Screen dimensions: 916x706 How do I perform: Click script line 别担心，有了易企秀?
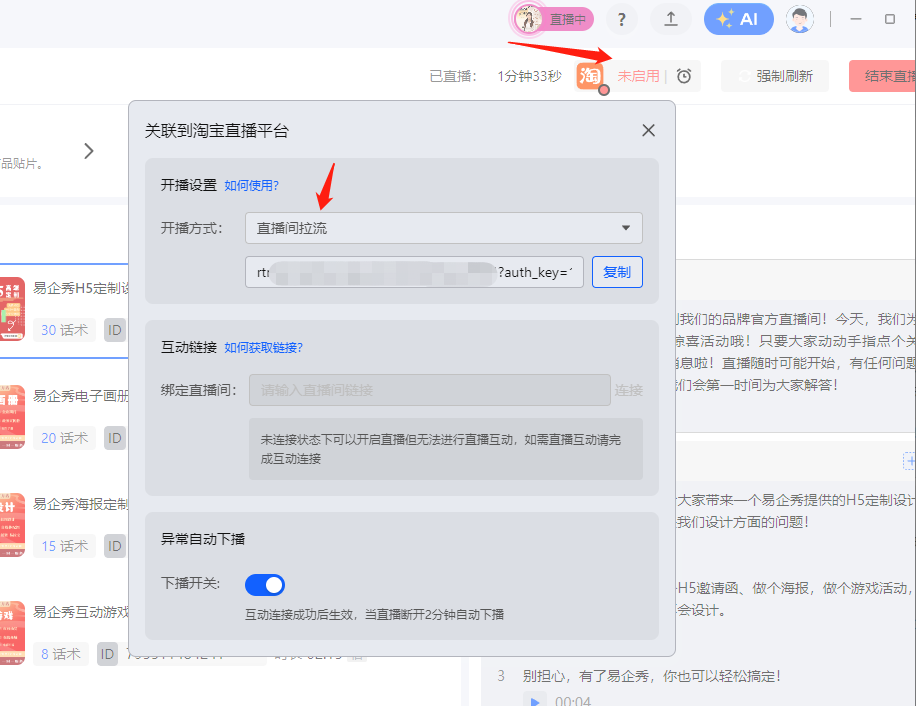[651, 676]
